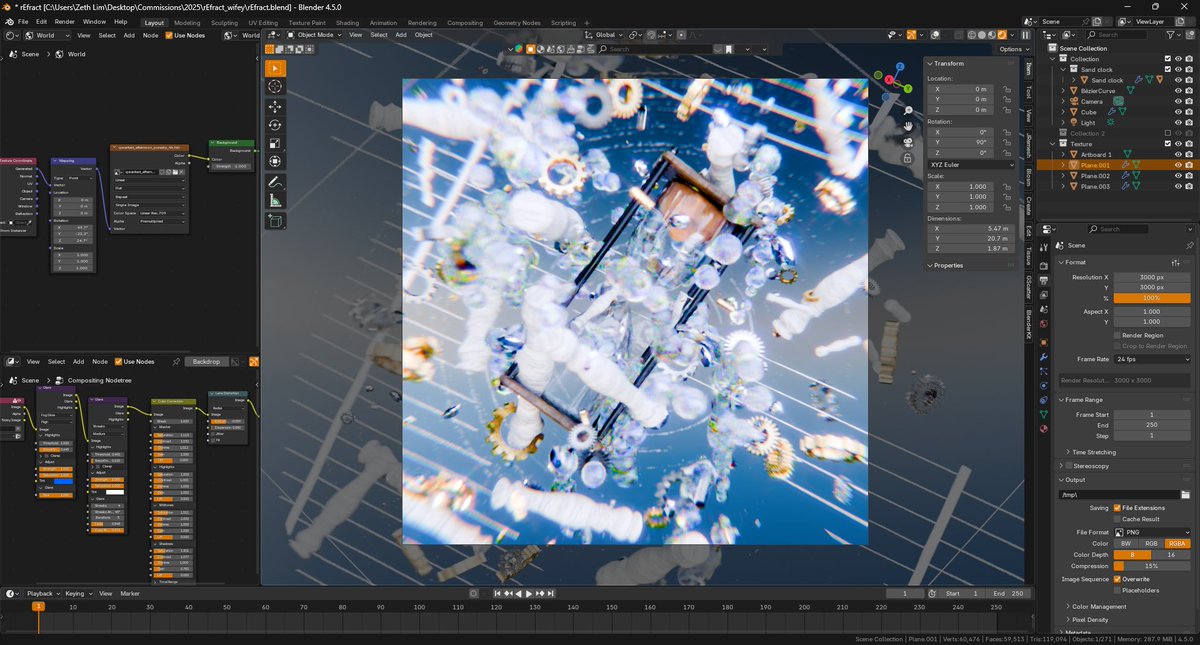Select the Scale tool

pos(275,142)
